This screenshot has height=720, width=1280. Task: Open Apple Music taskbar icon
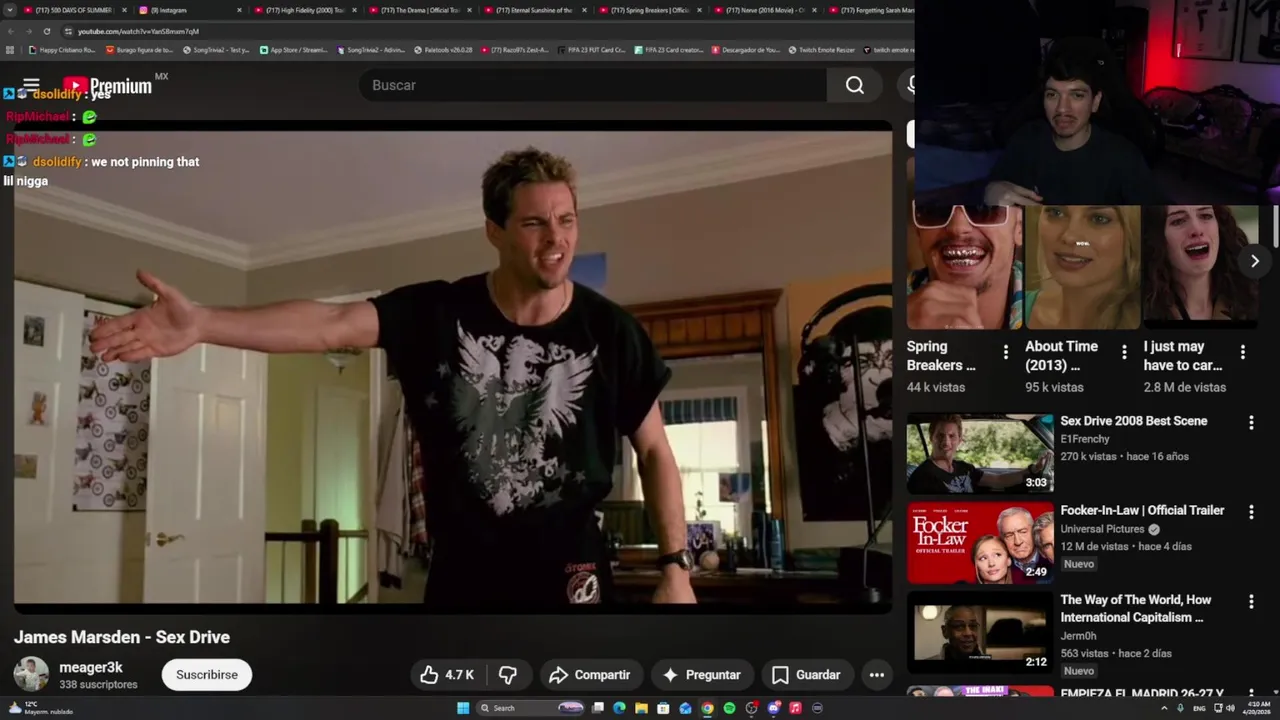[795, 708]
